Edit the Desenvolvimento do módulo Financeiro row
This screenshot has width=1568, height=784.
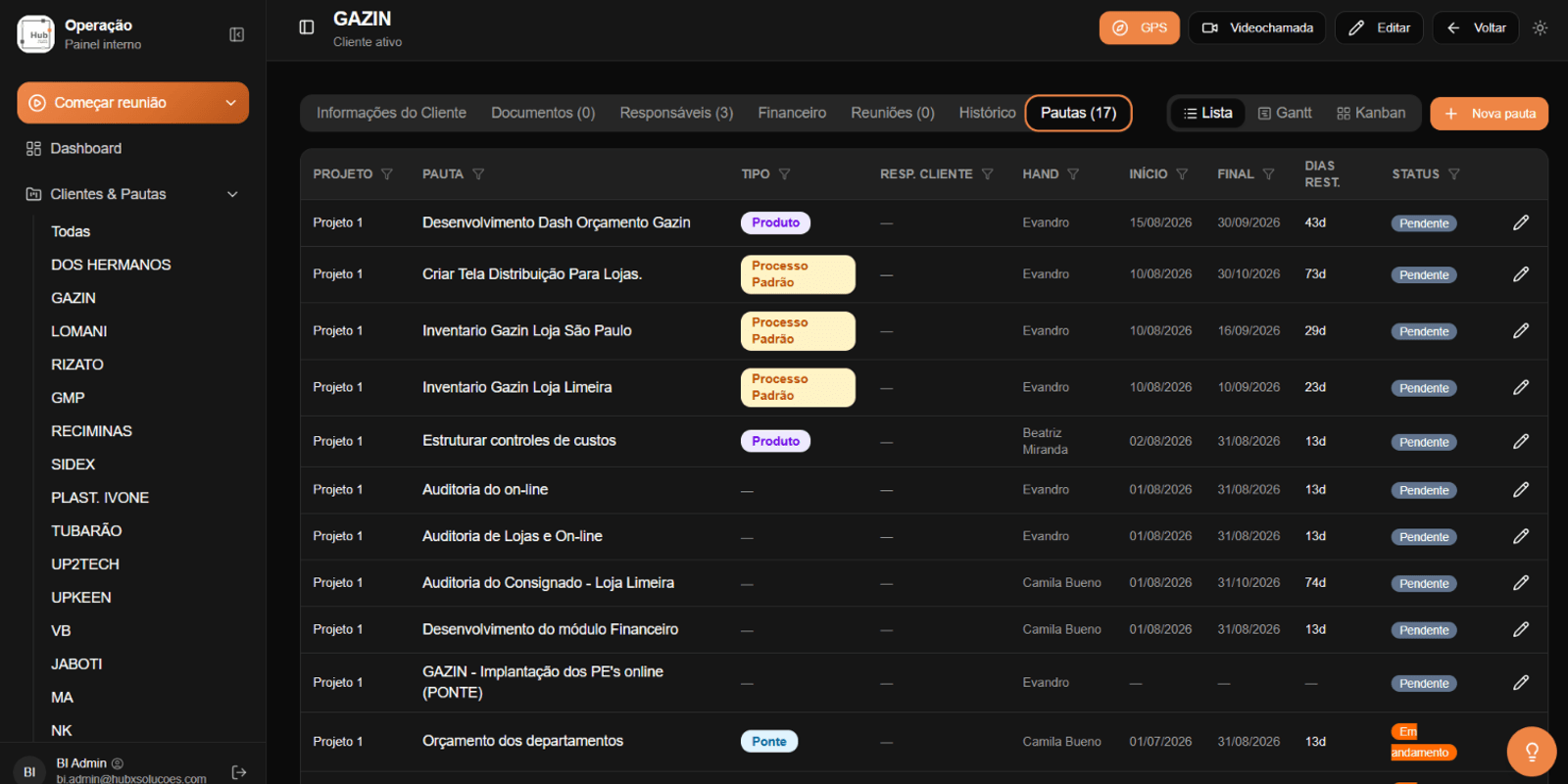click(1521, 630)
